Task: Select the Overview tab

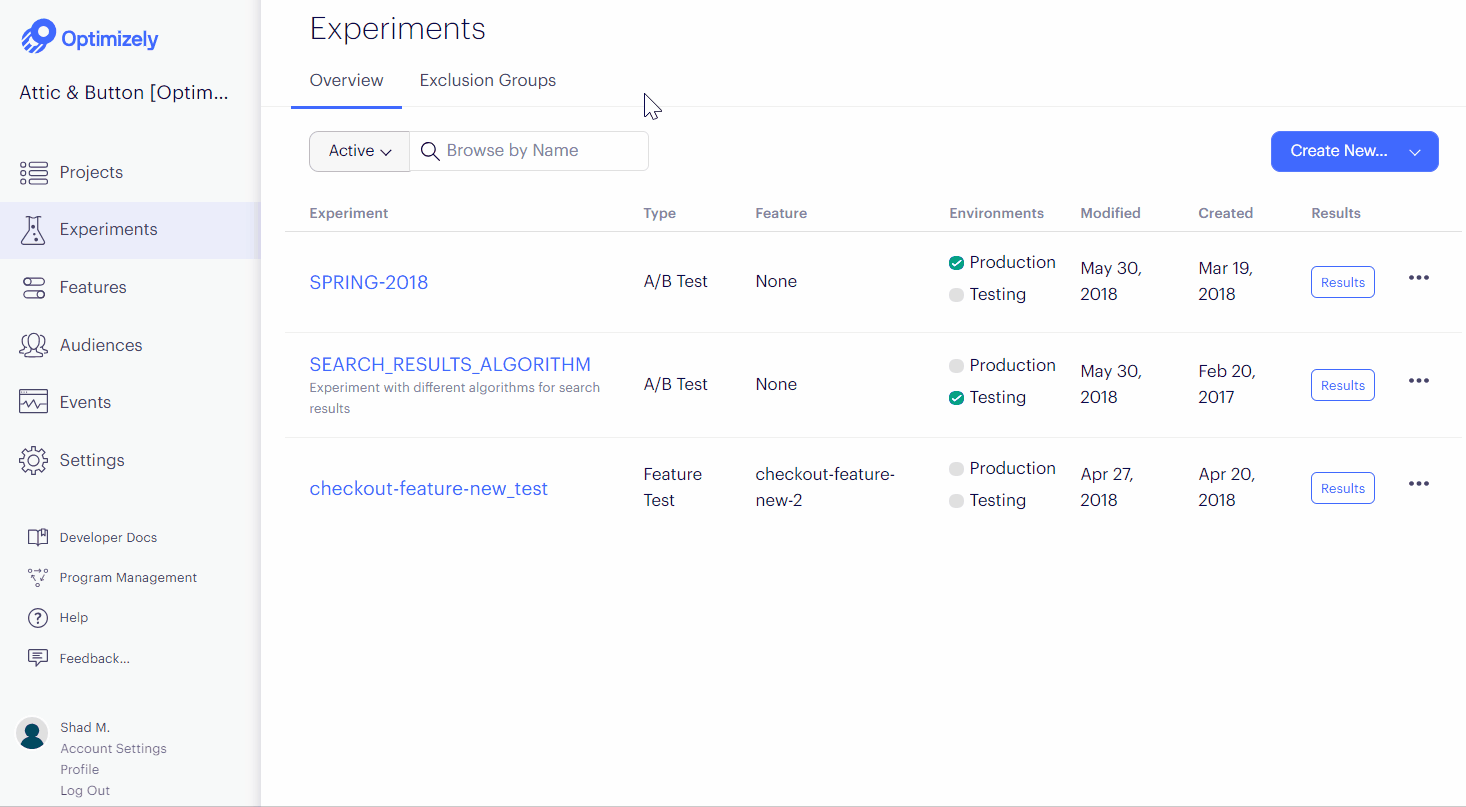Action: coord(346,80)
